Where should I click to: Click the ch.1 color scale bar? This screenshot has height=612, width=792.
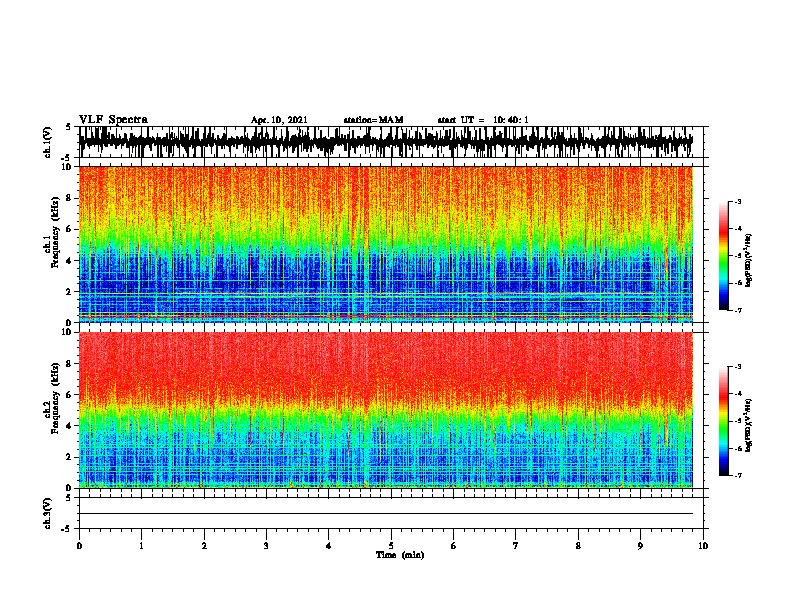[723, 256]
